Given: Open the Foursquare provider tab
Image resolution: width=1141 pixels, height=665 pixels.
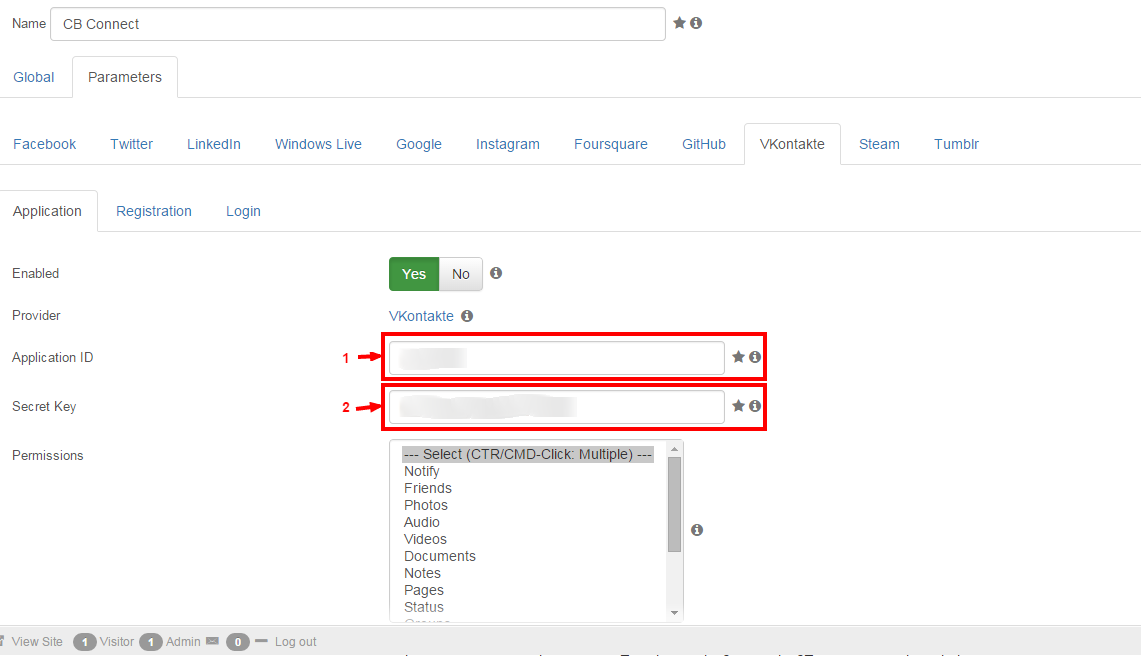Looking at the screenshot, I should (611, 144).
